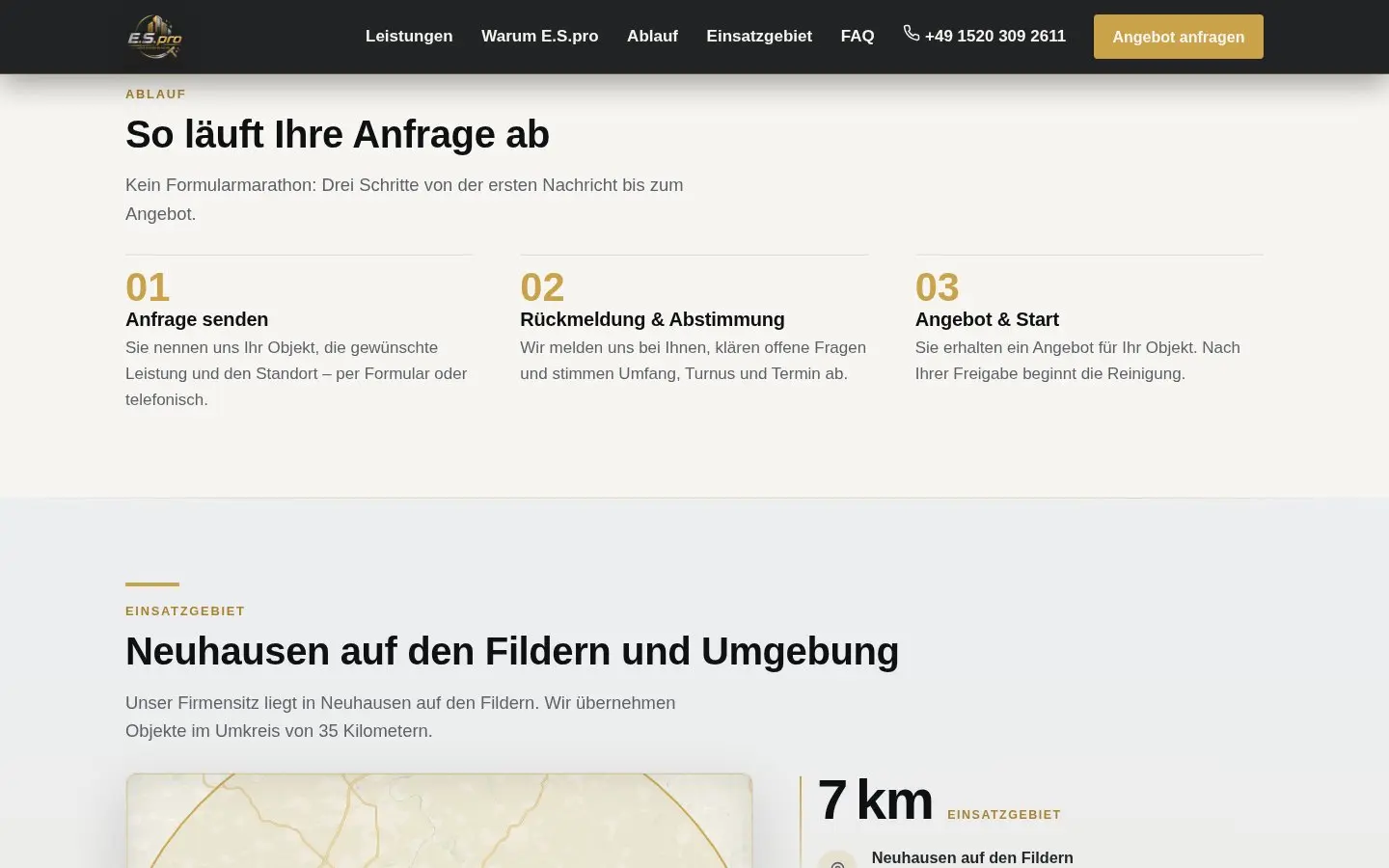The width and height of the screenshot is (1389, 868).
Task: Open the Leistungen navigation item
Action: click(x=409, y=37)
